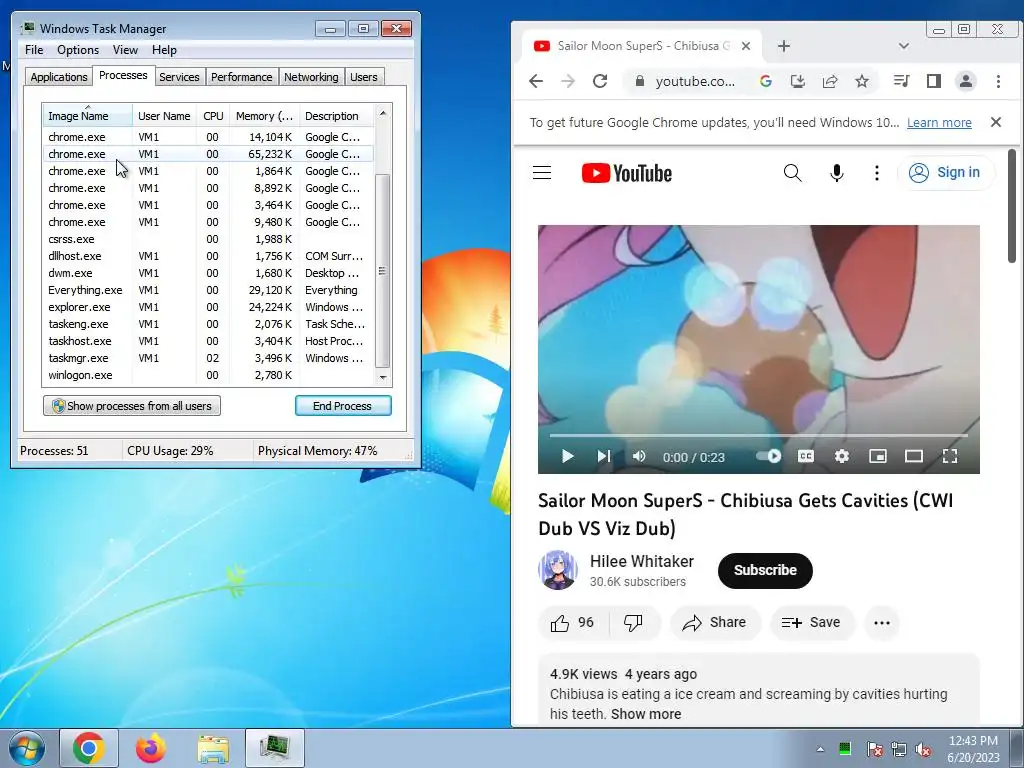Dislike the video with thumbs down
Image resolution: width=1024 pixels, height=768 pixels.
click(x=633, y=622)
